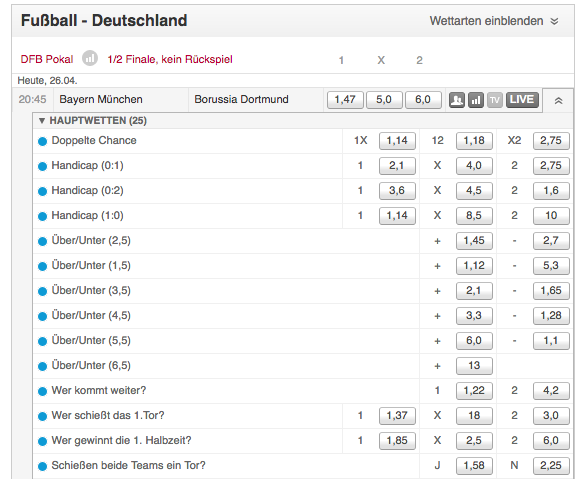Open the LIVE badge
This screenshot has height=479, width=586.
(x=522, y=100)
